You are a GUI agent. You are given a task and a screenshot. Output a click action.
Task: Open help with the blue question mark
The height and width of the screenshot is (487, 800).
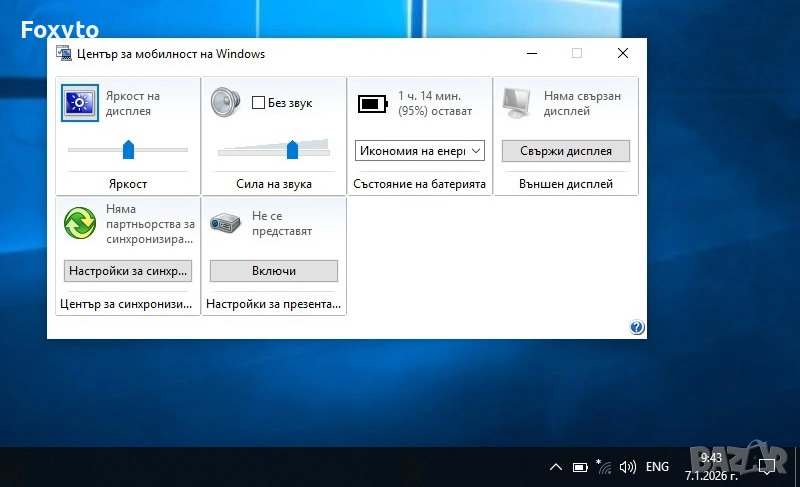click(x=637, y=327)
